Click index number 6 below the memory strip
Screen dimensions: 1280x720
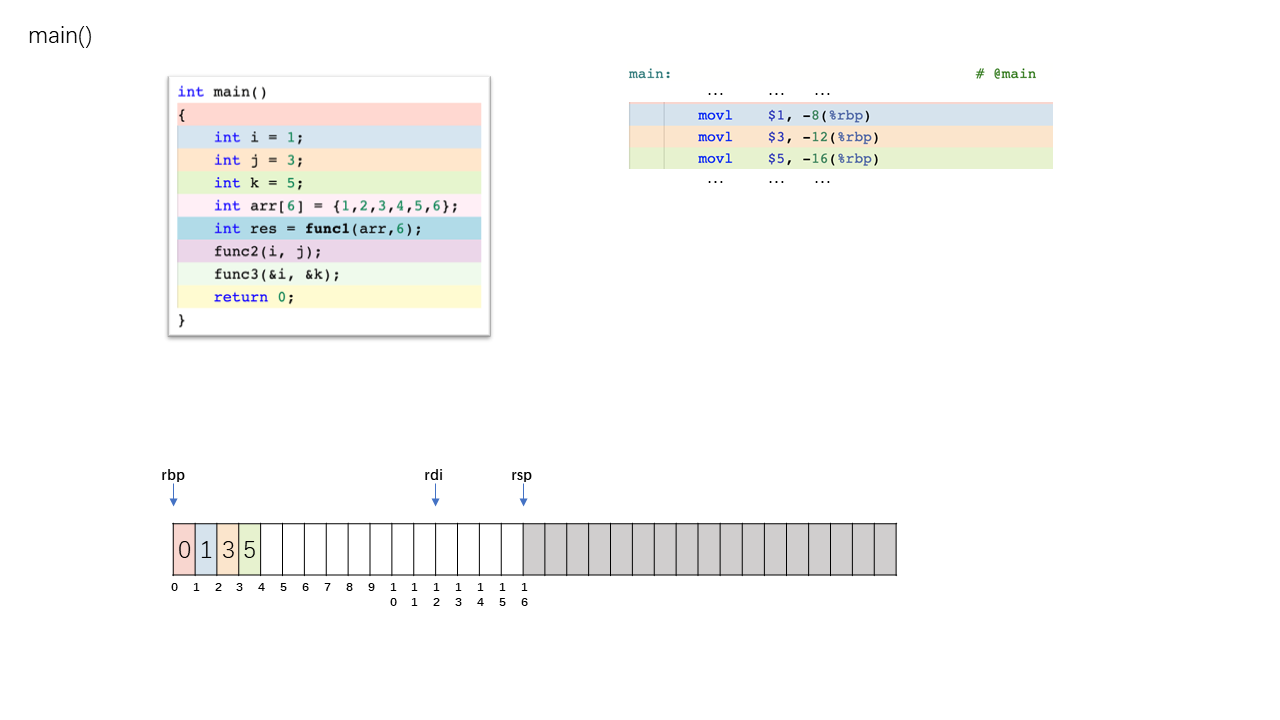(x=306, y=587)
